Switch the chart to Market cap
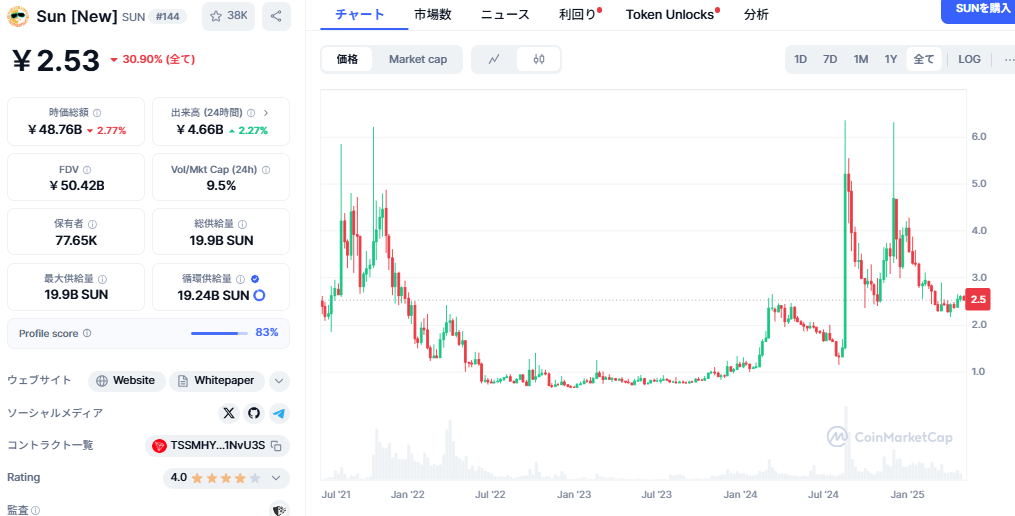1015x516 pixels. pyautogui.click(x=418, y=59)
